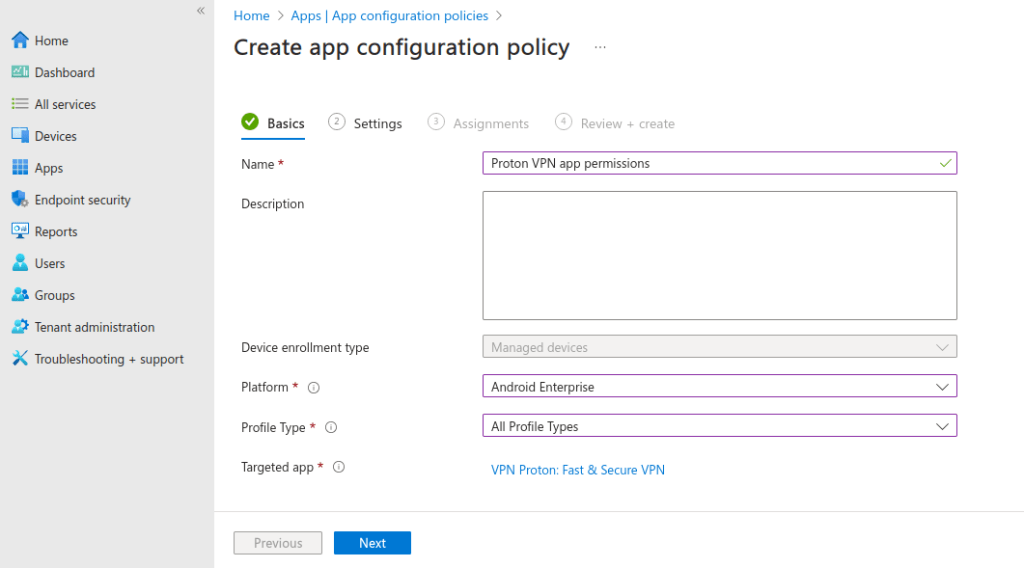Click the step 3 circle for Assignments
This screenshot has height=568, width=1024.
tap(436, 122)
